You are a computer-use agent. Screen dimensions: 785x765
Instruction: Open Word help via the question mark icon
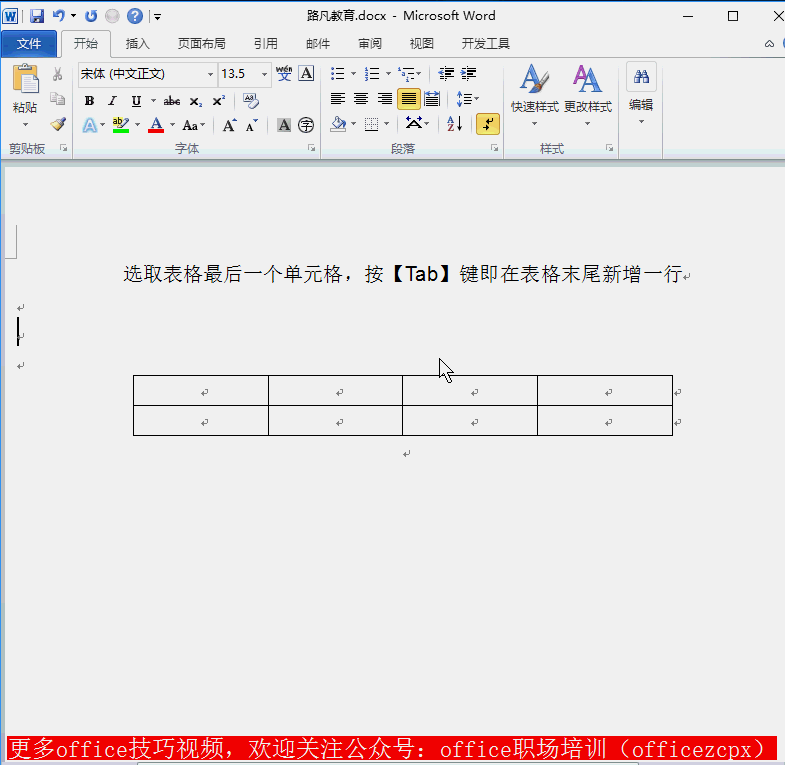point(135,16)
